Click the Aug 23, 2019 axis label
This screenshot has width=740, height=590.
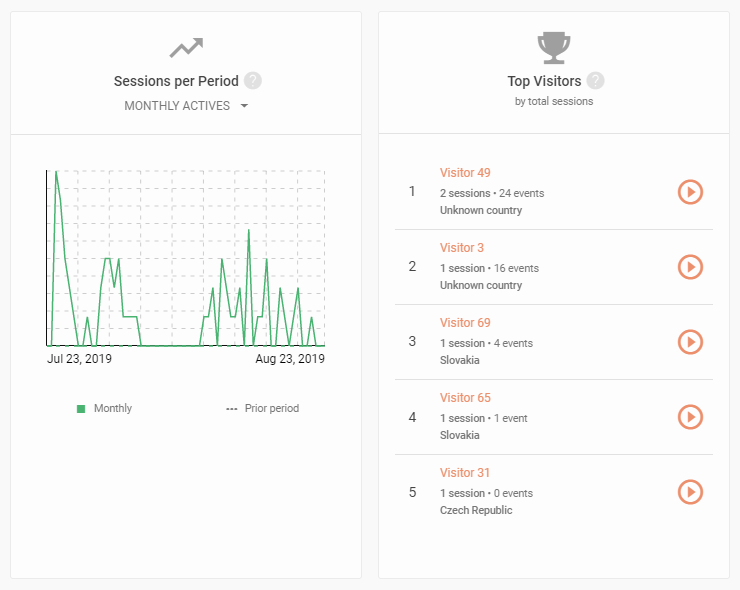pyautogui.click(x=290, y=359)
